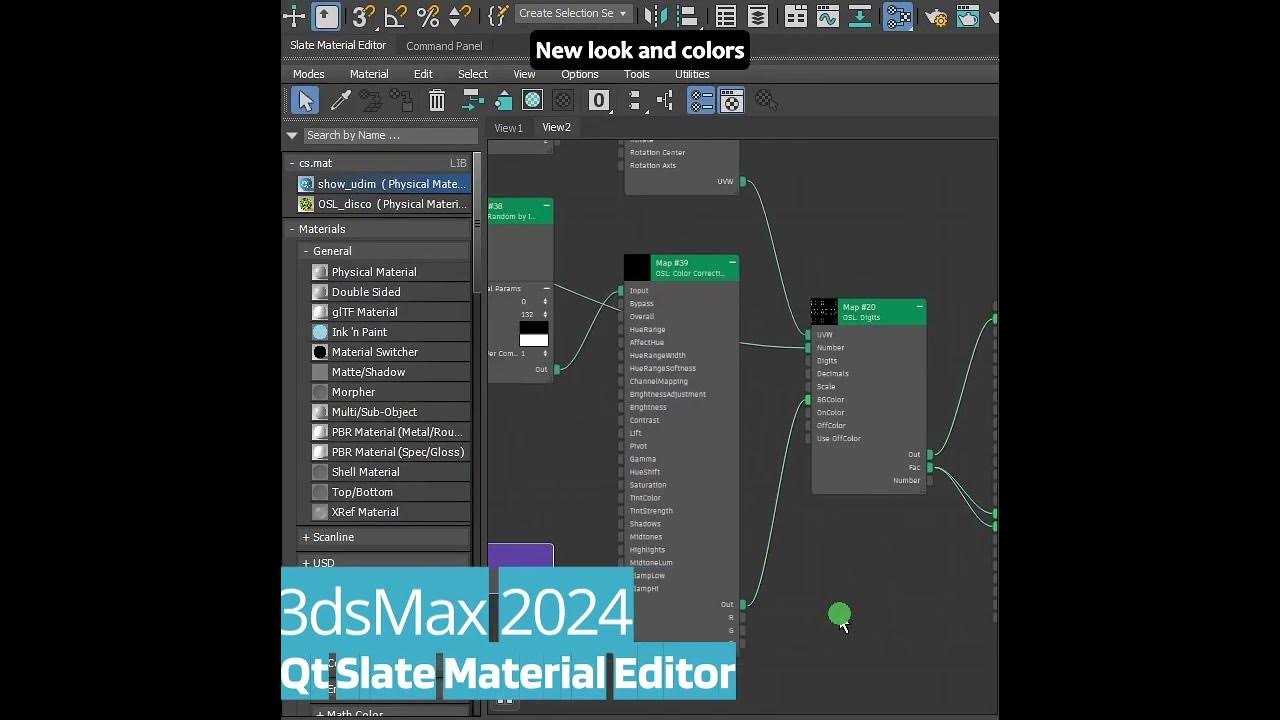Screen dimensions: 1280x720
Task: Collapse the Materials group
Action: pos(291,229)
